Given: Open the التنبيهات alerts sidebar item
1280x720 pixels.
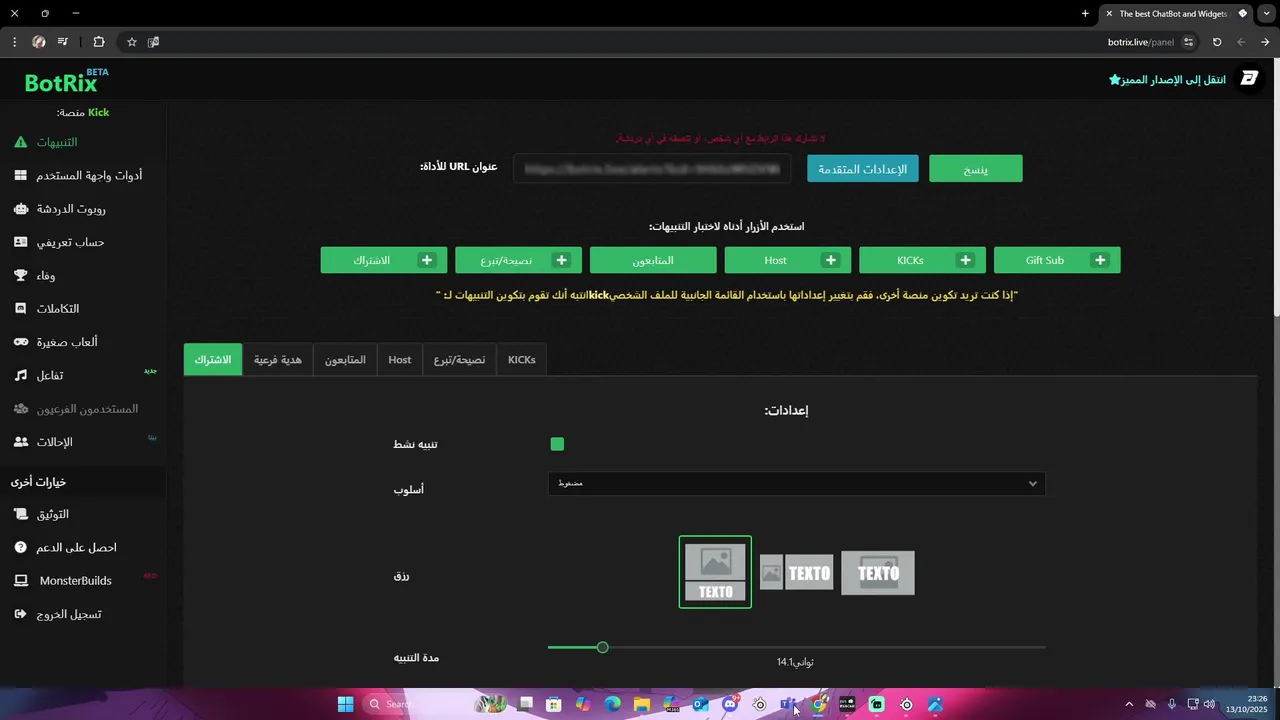Looking at the screenshot, I should coord(58,142).
